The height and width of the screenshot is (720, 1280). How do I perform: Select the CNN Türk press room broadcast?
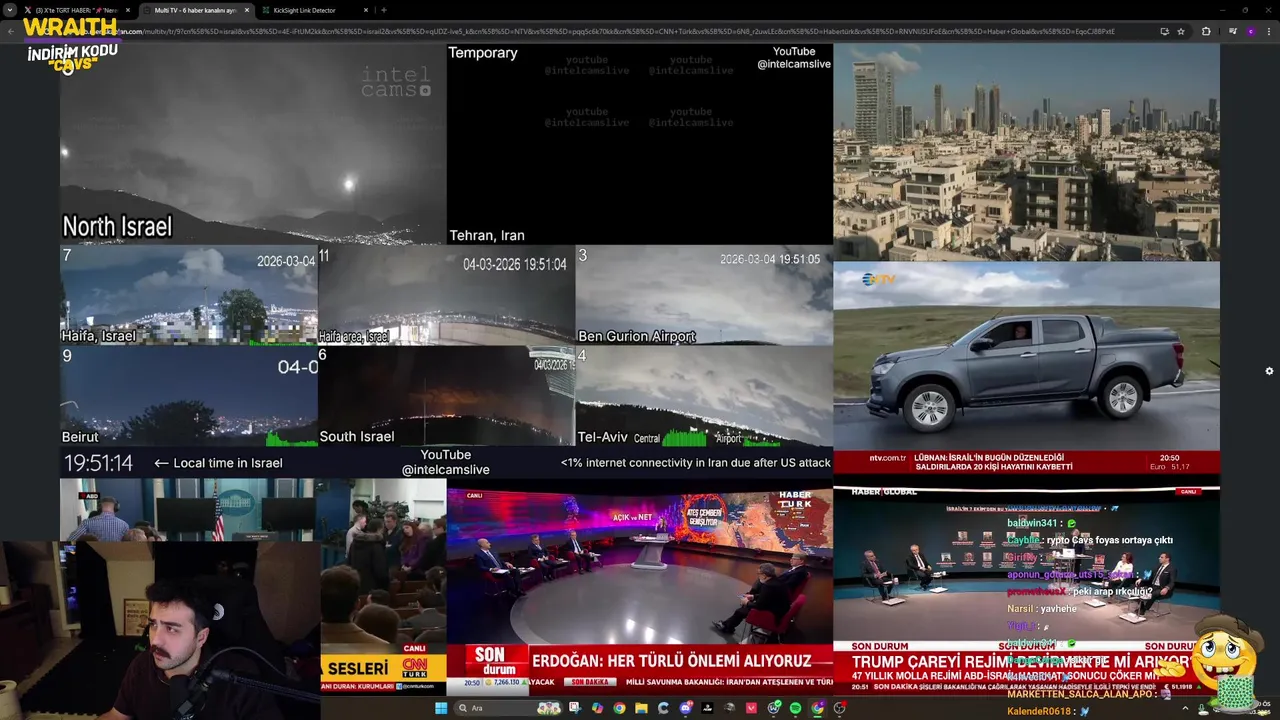click(x=253, y=587)
